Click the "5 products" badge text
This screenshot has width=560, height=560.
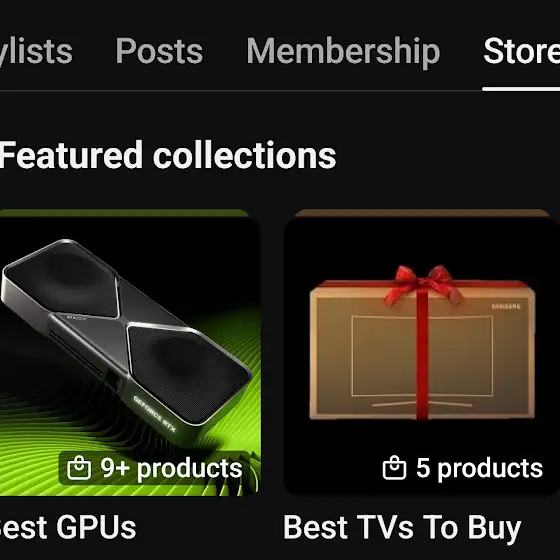coord(479,468)
